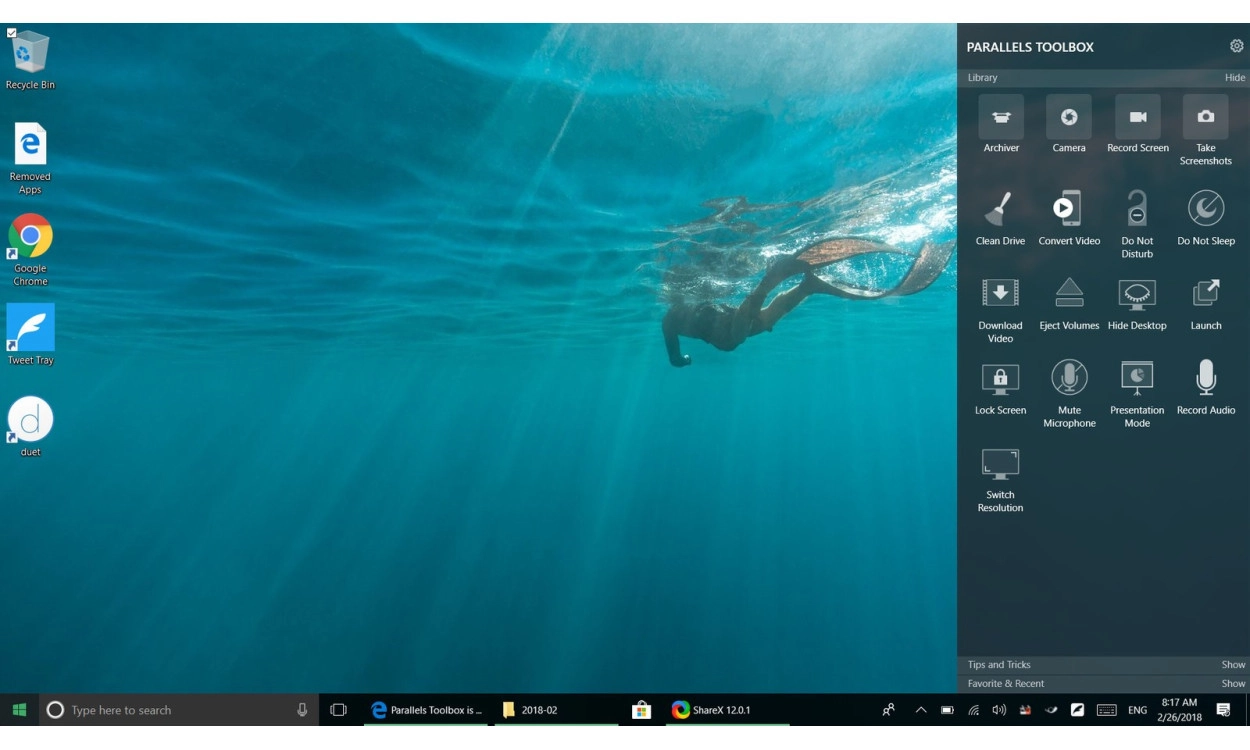Screen dimensions: 1250x750
Task: Switch to ShareX 12.0.1 taskbar item
Action: tap(720, 710)
